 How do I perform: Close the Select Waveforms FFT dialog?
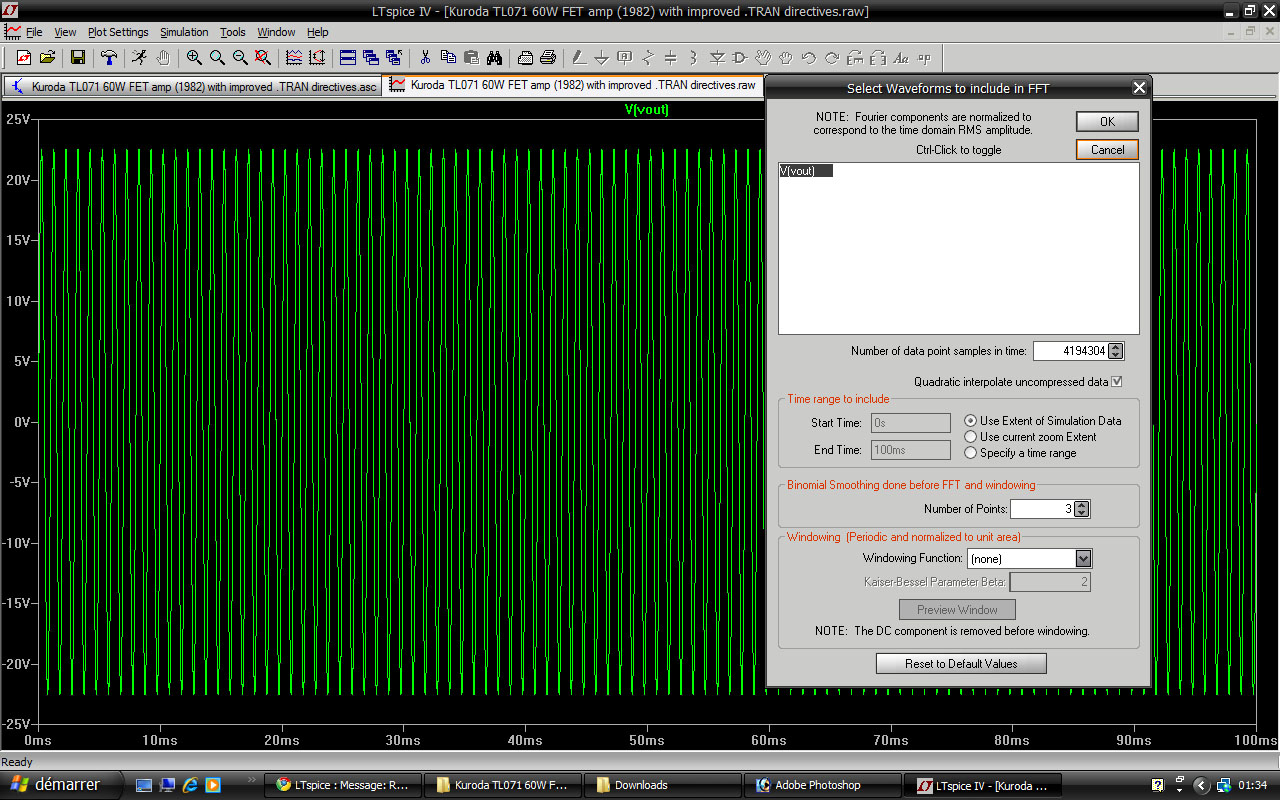tap(1139, 88)
